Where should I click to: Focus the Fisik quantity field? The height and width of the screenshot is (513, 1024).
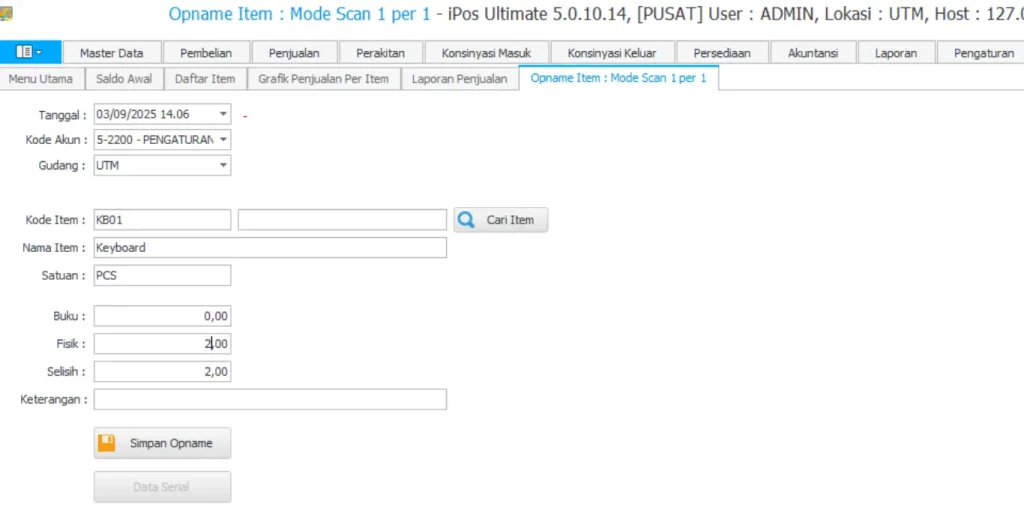click(162, 344)
